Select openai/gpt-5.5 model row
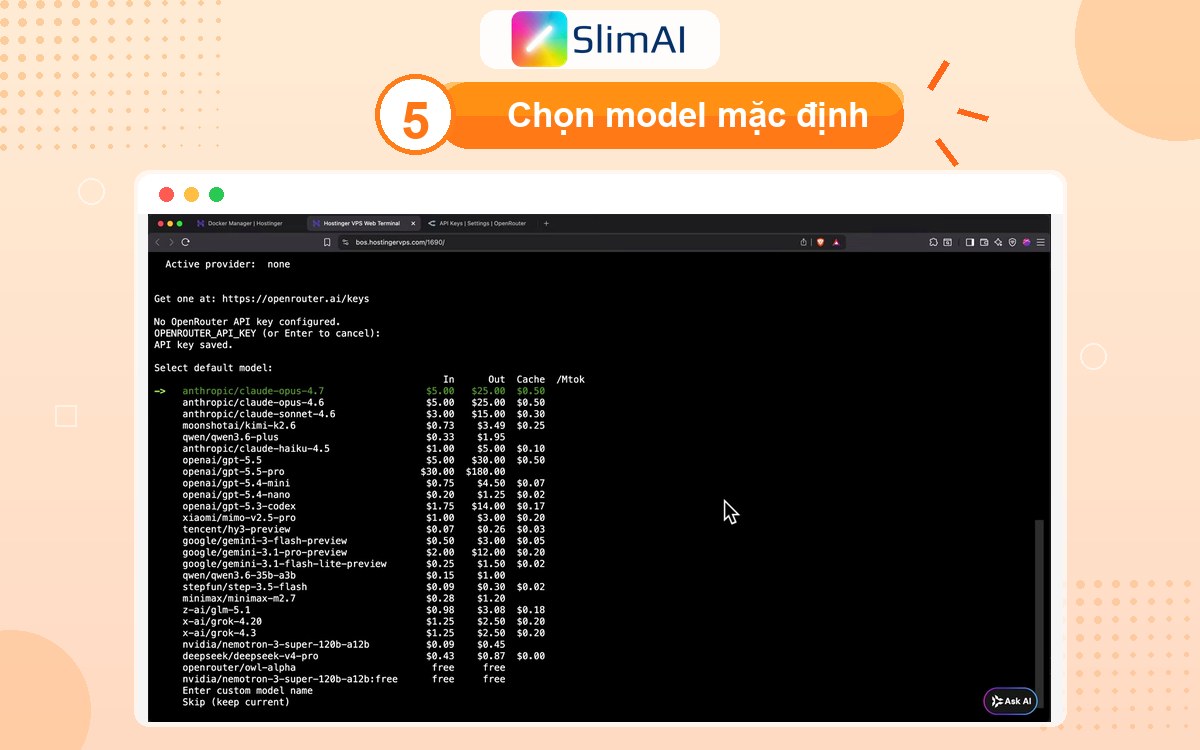The image size is (1200, 750). point(224,460)
